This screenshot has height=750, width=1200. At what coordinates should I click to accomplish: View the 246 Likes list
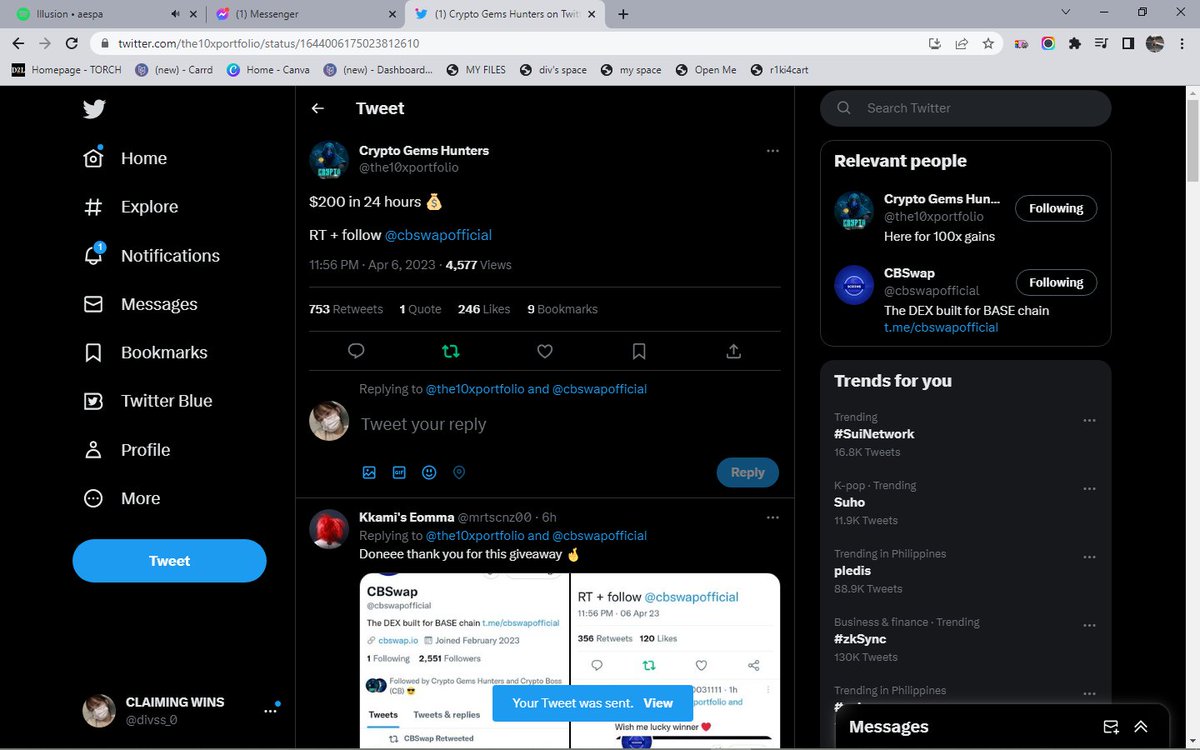point(484,309)
